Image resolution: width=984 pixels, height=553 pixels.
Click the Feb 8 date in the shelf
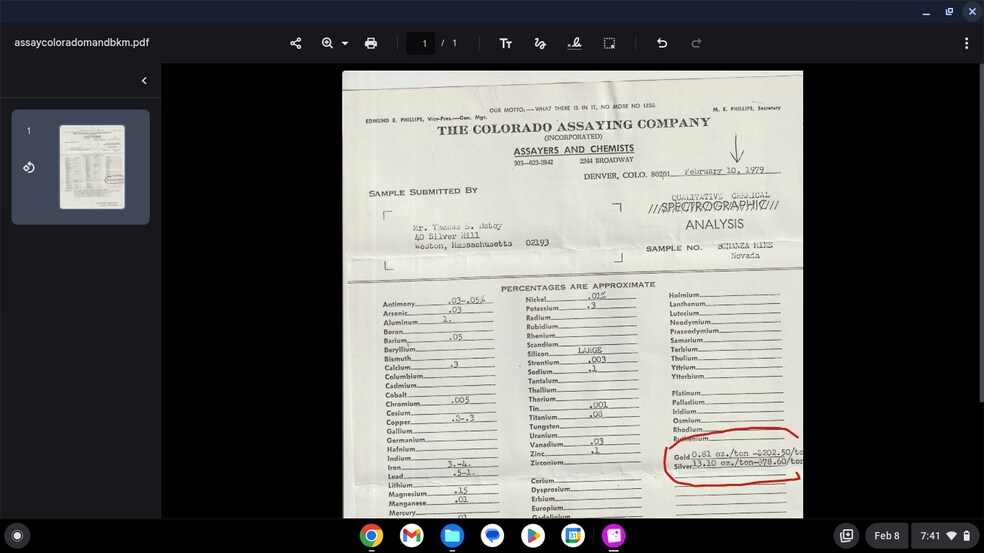click(887, 535)
